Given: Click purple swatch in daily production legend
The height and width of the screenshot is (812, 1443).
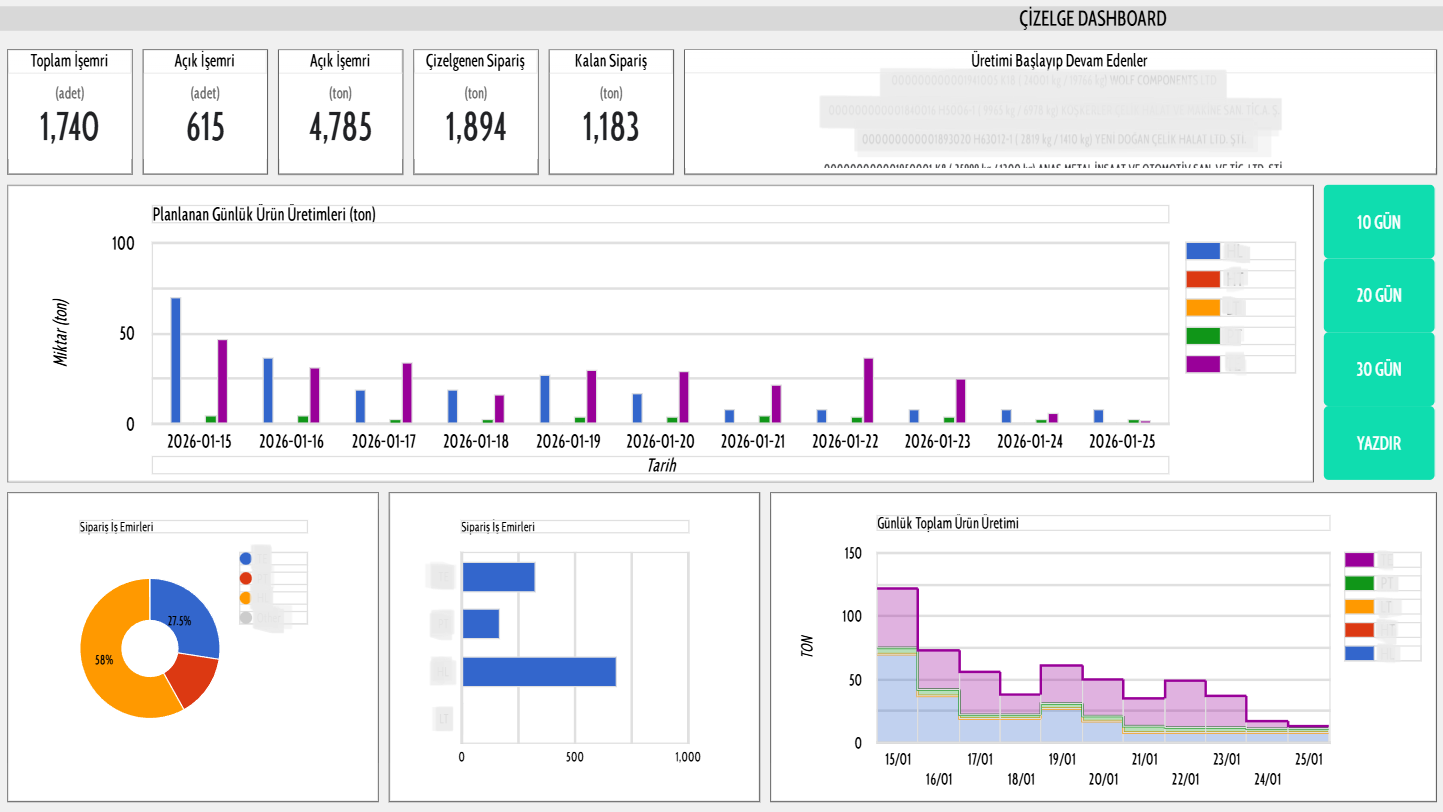Looking at the screenshot, I should click(1203, 364).
